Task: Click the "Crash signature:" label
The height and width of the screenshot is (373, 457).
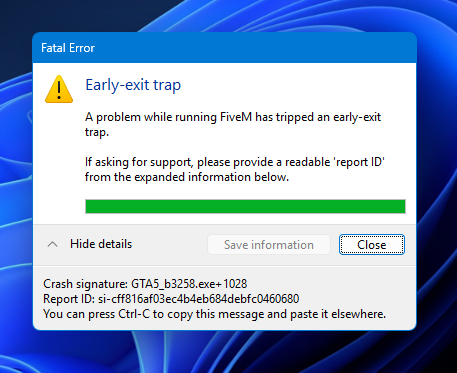Action: tap(86, 284)
